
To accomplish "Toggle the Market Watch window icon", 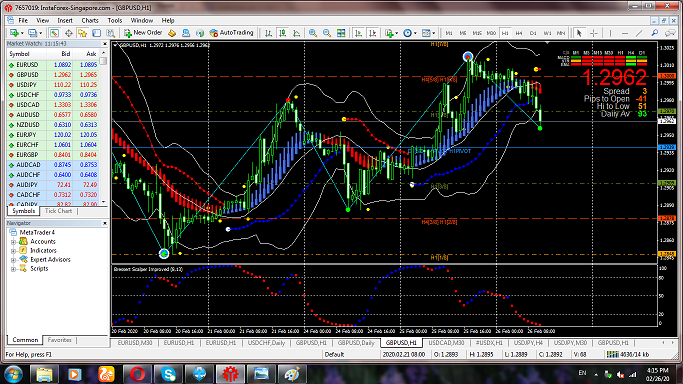I will (54, 33).
